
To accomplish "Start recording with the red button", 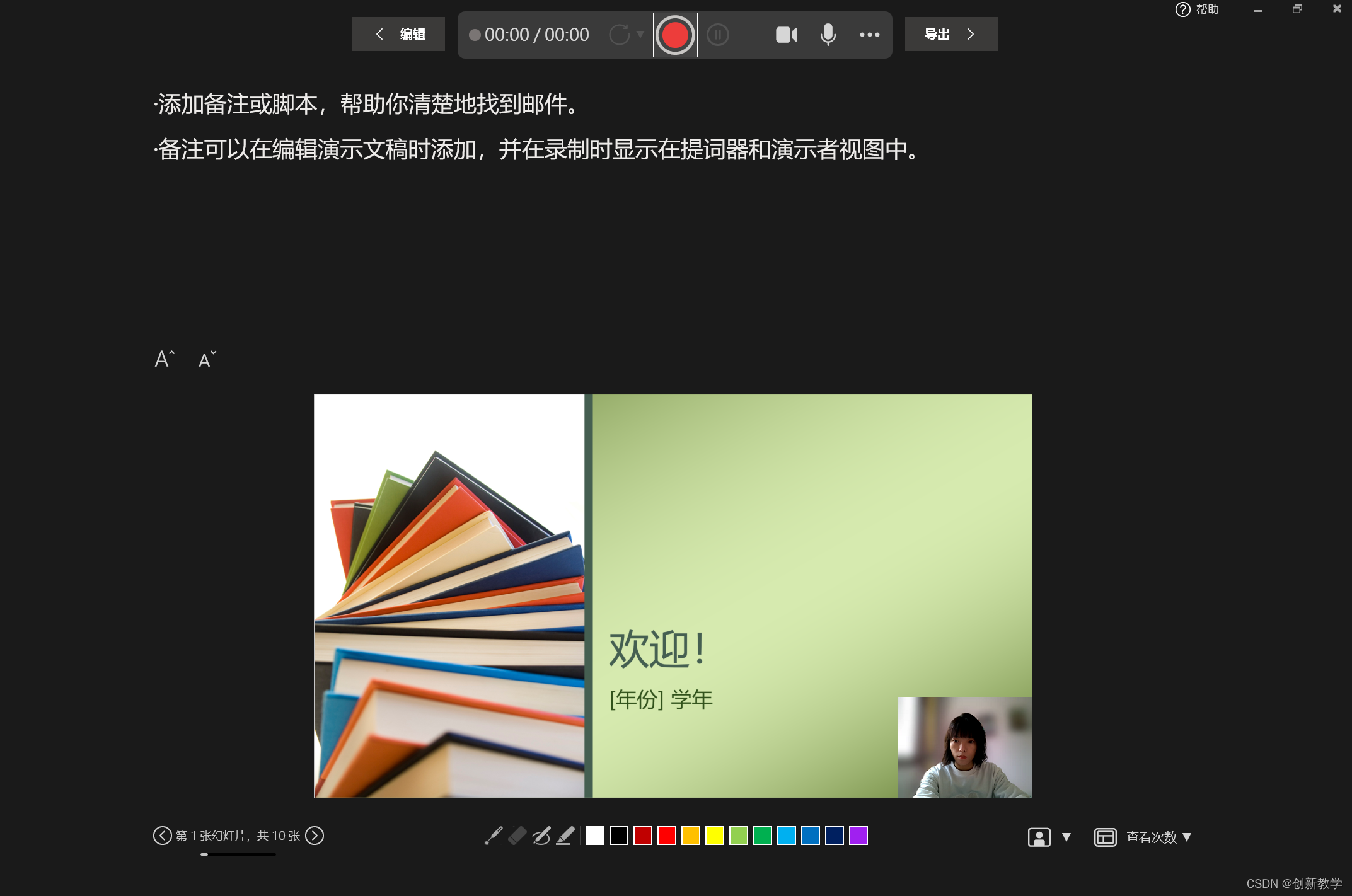I will 675,35.
